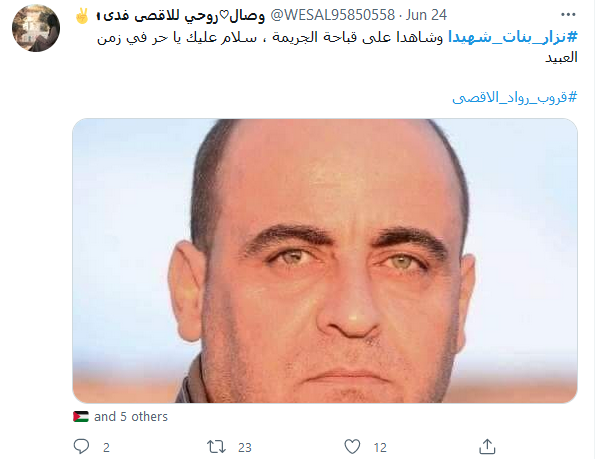Open the Jun 24 timestamp link
Screen dimensions: 595x459
(x=426, y=15)
